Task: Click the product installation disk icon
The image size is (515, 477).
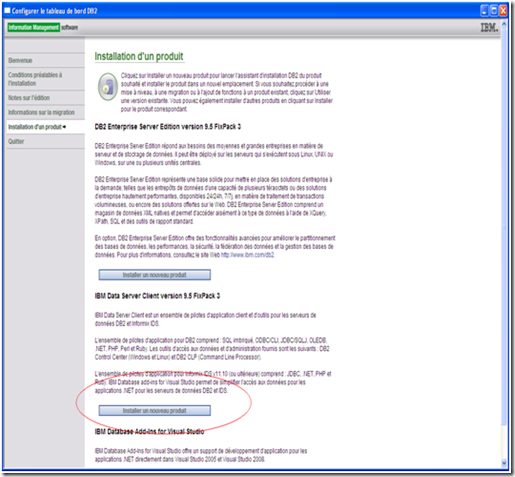Action: coord(108,87)
